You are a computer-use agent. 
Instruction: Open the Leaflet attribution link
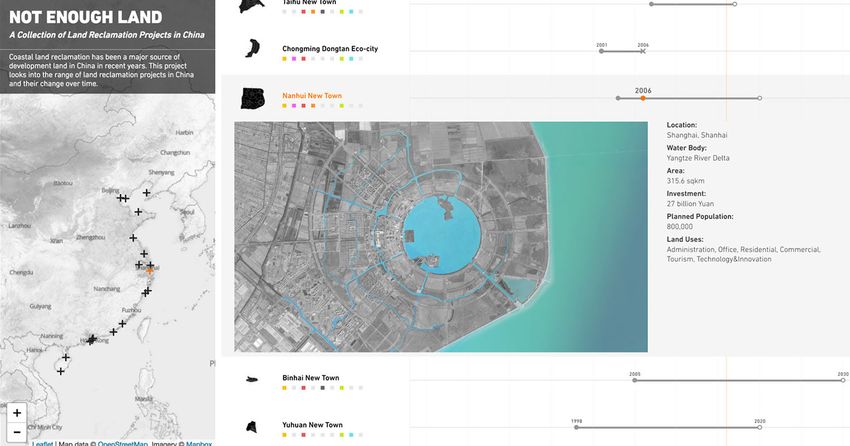[x=43, y=443]
